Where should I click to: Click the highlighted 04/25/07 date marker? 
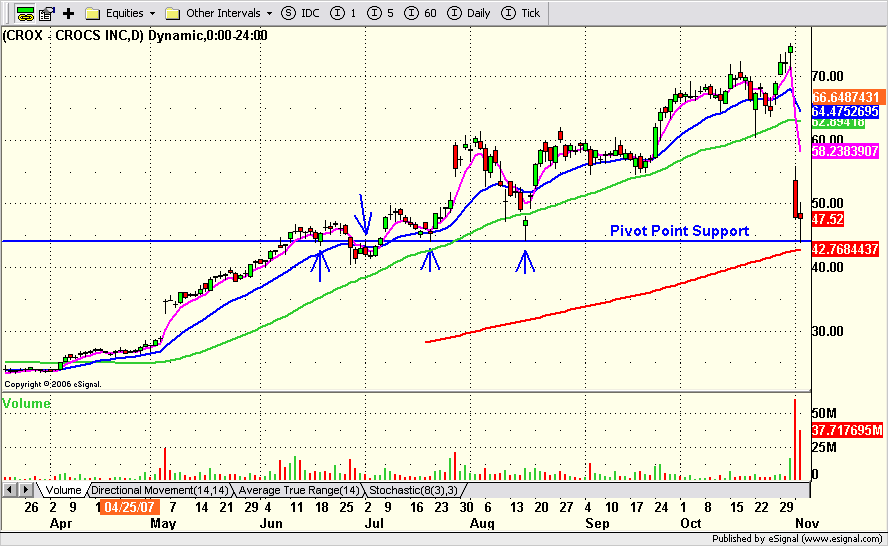[x=130, y=507]
